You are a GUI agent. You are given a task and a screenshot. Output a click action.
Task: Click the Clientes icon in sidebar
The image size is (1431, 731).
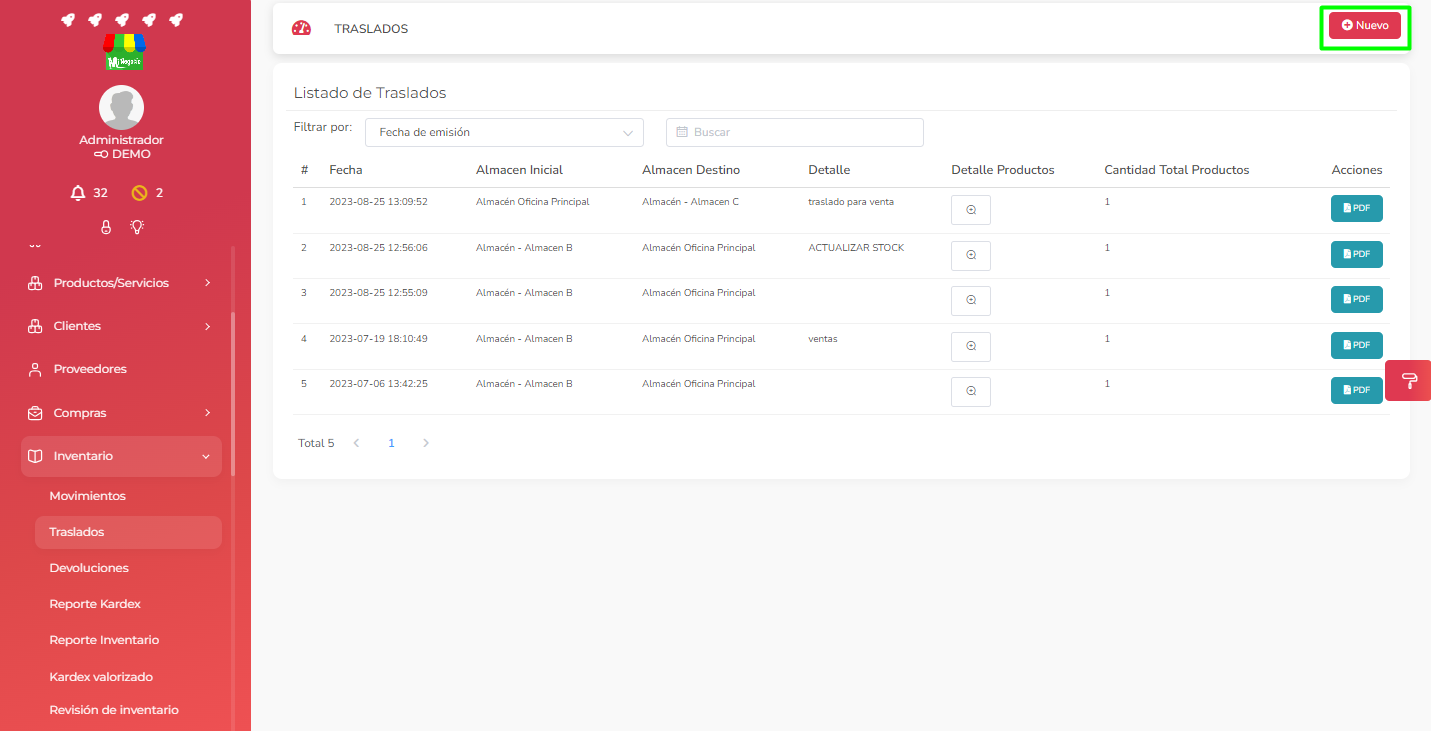pyautogui.click(x=35, y=326)
